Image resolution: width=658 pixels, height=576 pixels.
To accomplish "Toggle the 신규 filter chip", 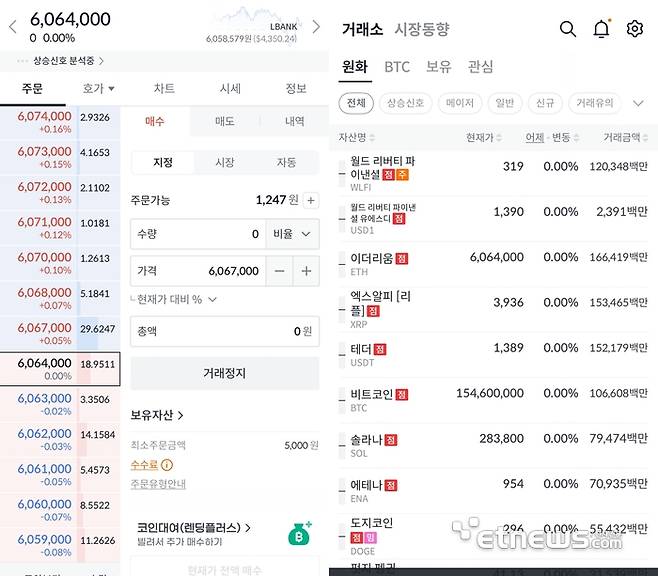I will click(x=545, y=103).
